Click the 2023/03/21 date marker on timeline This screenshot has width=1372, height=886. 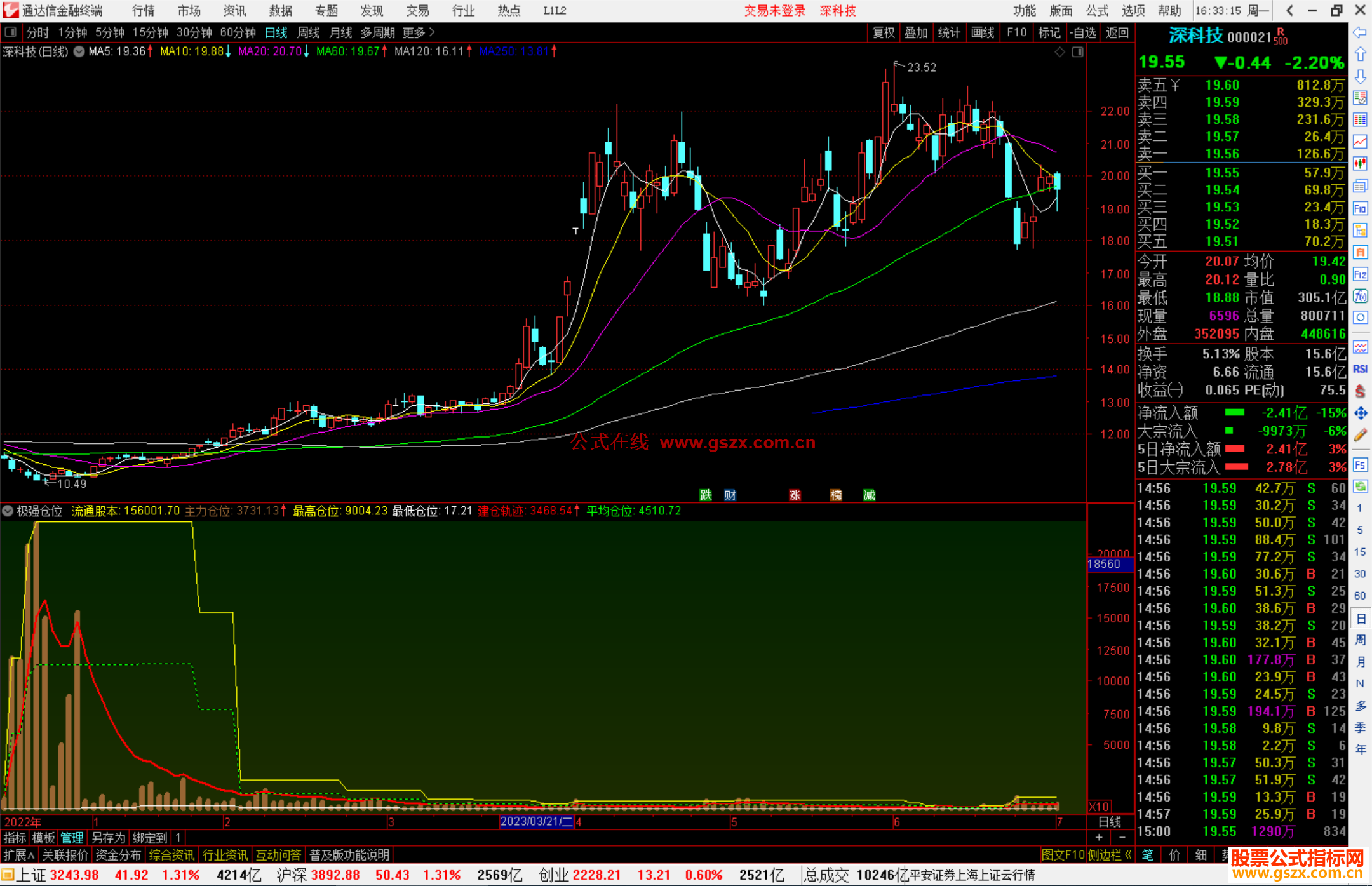pos(536,821)
